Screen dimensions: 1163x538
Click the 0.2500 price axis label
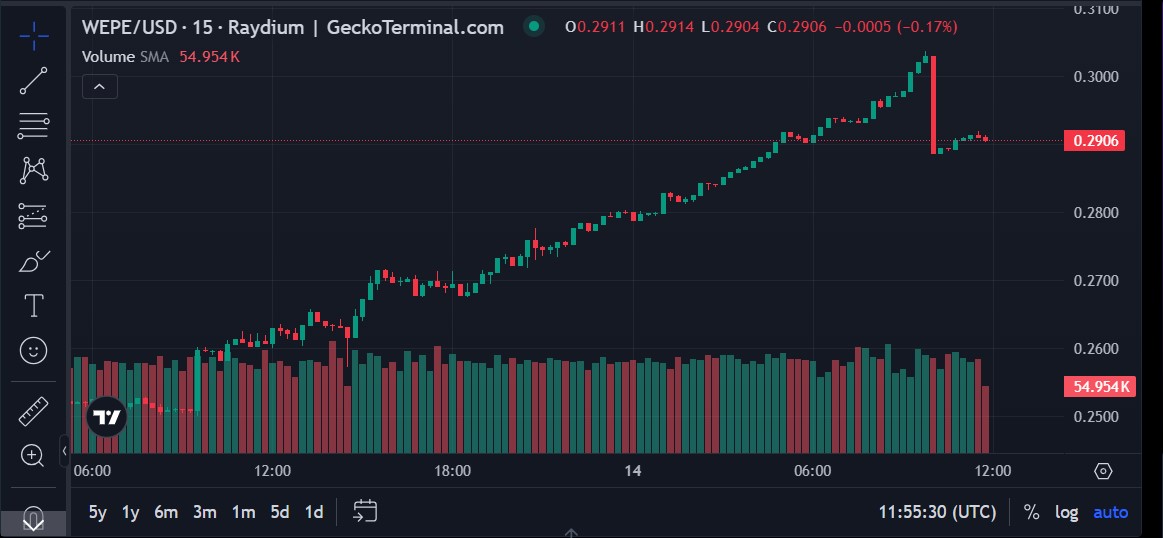click(x=1095, y=416)
